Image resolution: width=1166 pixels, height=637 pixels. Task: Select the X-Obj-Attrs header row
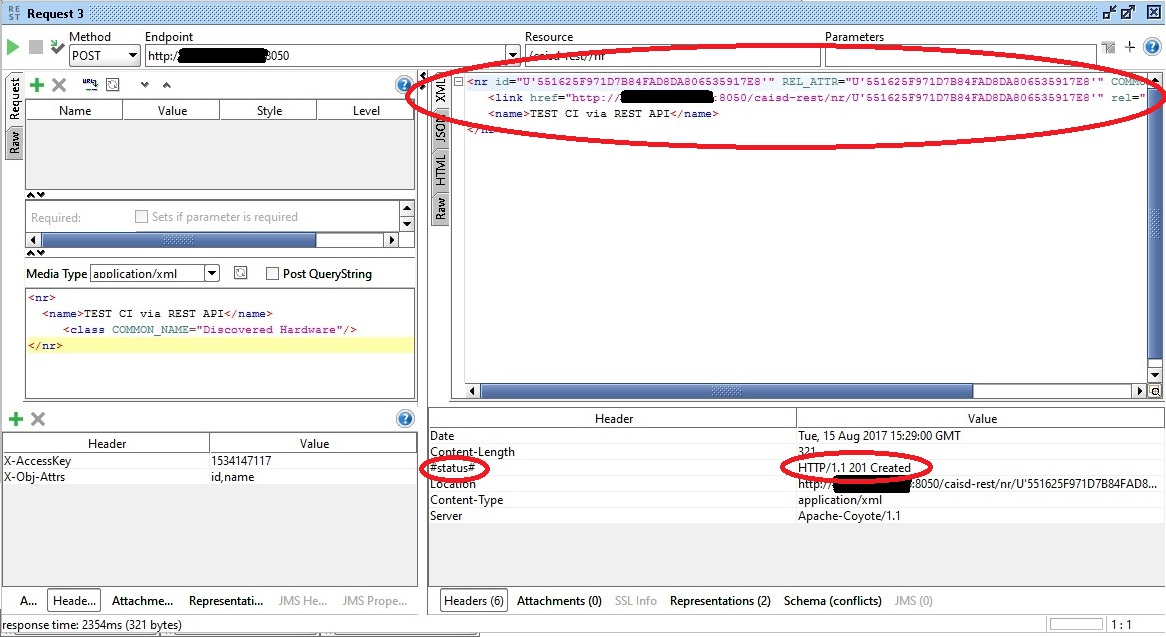click(x=209, y=476)
